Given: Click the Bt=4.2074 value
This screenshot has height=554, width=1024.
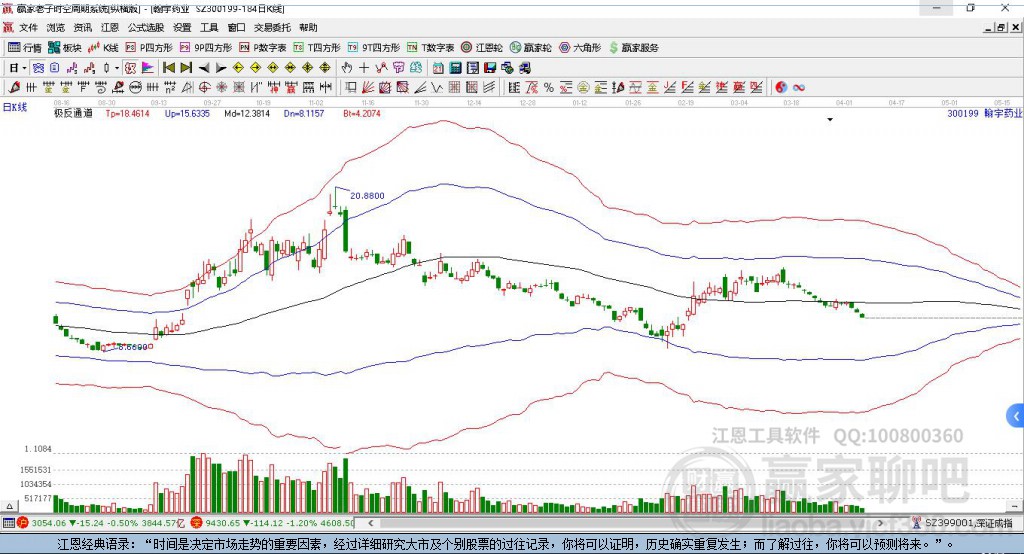Looking at the screenshot, I should pos(362,113).
